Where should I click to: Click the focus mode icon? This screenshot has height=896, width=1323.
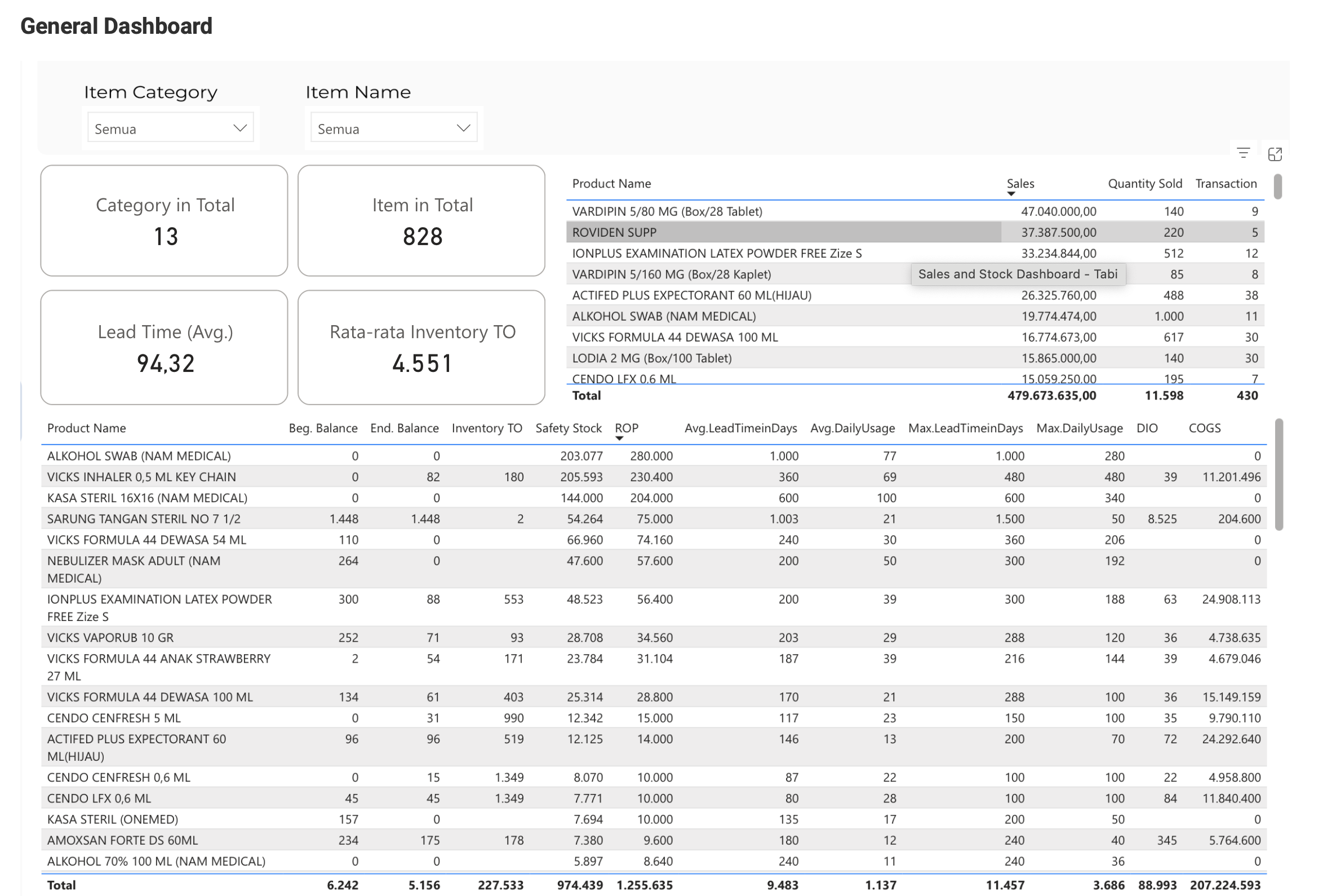[x=1275, y=154]
